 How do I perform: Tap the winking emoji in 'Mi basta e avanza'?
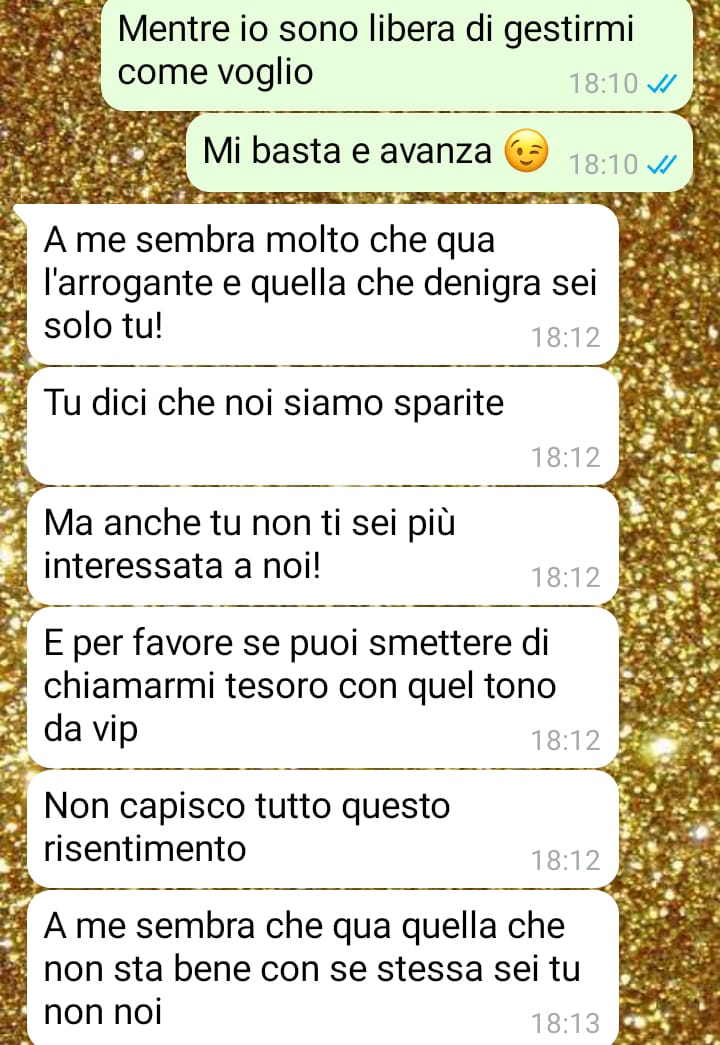(x=527, y=151)
